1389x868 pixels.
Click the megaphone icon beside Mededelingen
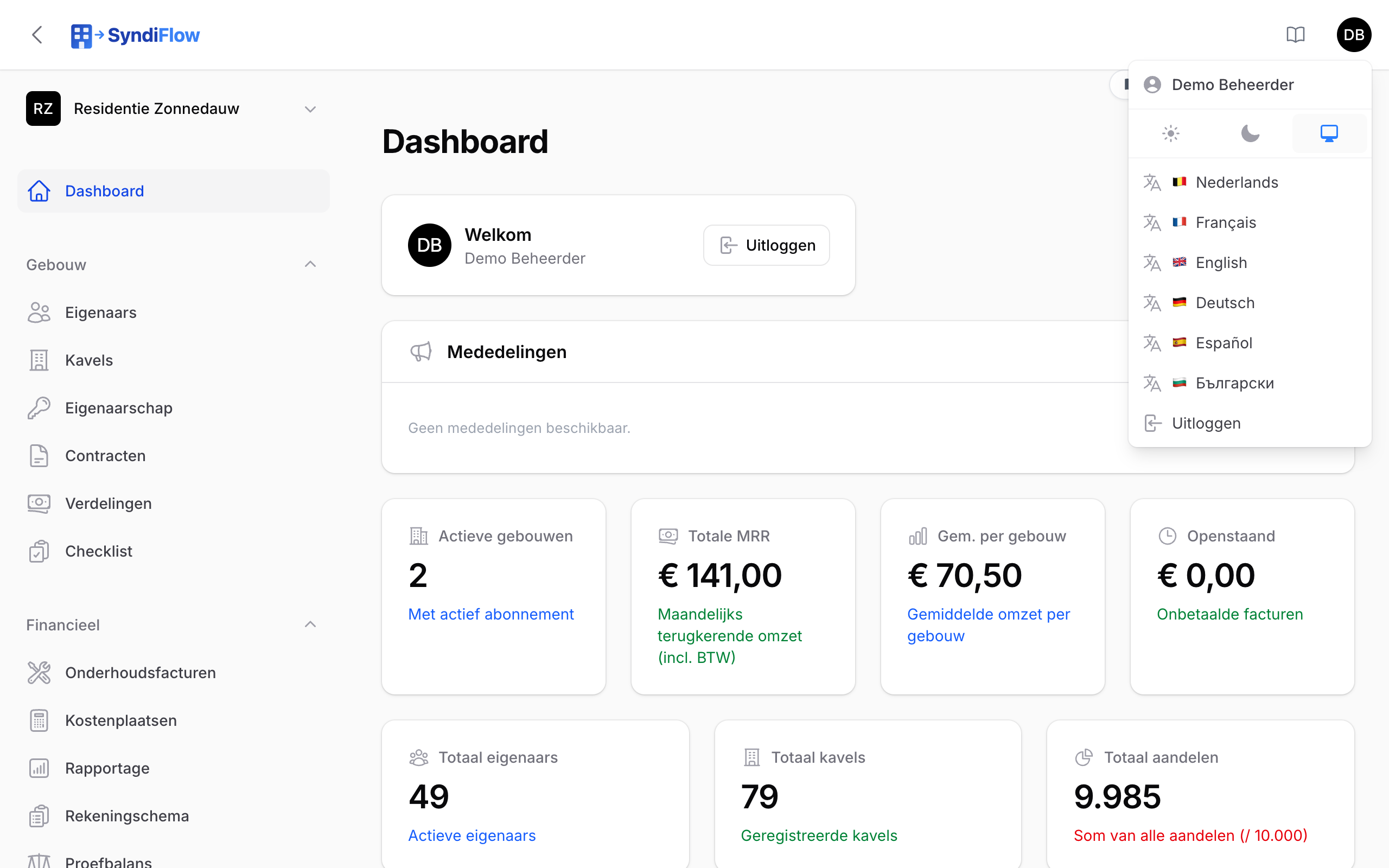420,352
